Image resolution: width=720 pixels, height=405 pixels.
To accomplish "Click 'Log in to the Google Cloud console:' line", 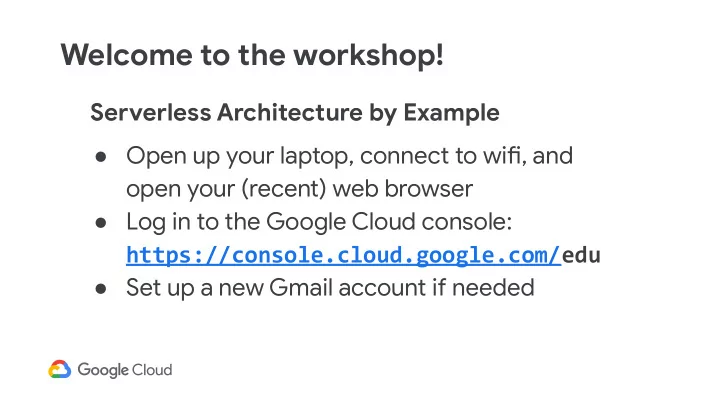I will coord(319,222).
